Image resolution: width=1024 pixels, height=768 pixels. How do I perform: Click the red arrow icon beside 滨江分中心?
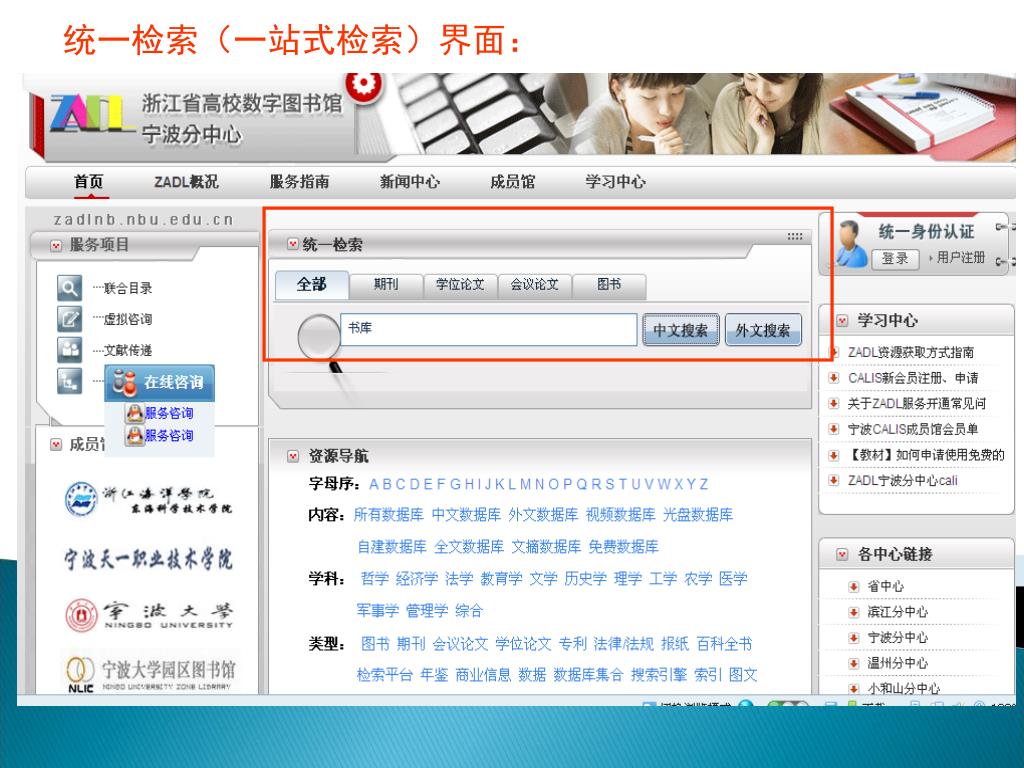853,612
